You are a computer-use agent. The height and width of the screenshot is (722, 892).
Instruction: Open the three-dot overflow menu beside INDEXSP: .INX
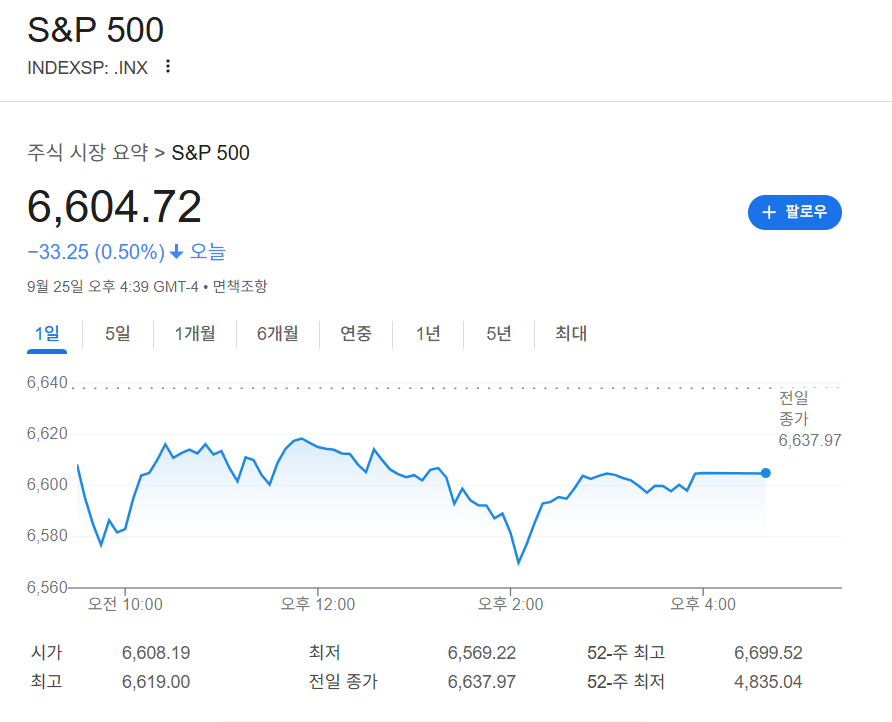[x=167, y=66]
